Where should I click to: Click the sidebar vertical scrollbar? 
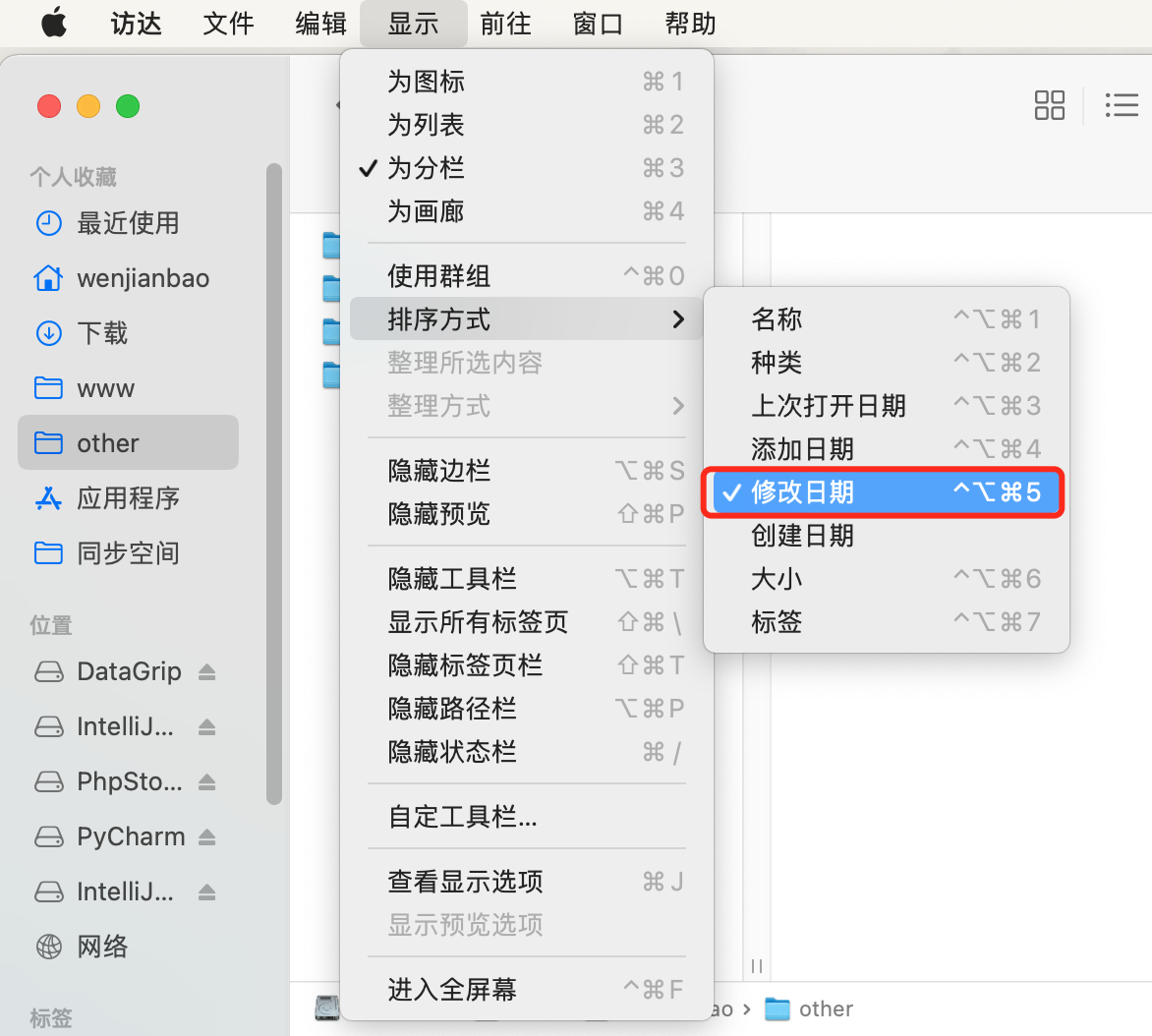(x=274, y=484)
